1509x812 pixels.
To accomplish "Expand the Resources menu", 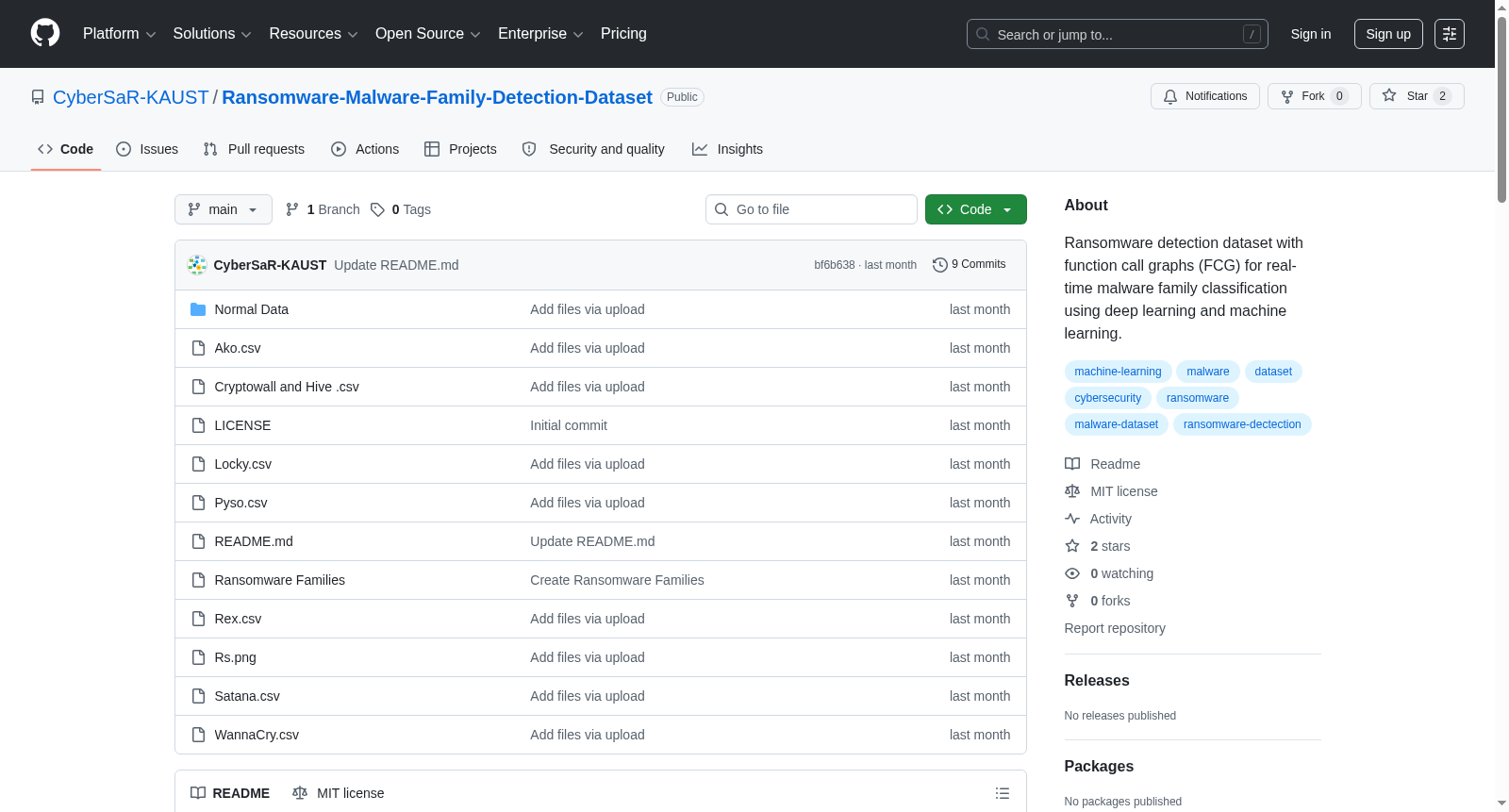I will click(x=313, y=34).
